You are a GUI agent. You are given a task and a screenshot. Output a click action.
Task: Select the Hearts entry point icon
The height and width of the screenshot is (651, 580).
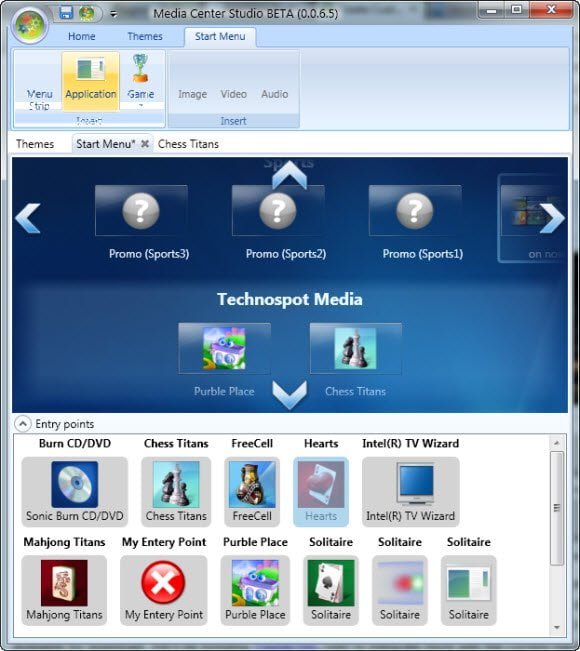pyautogui.click(x=321, y=484)
